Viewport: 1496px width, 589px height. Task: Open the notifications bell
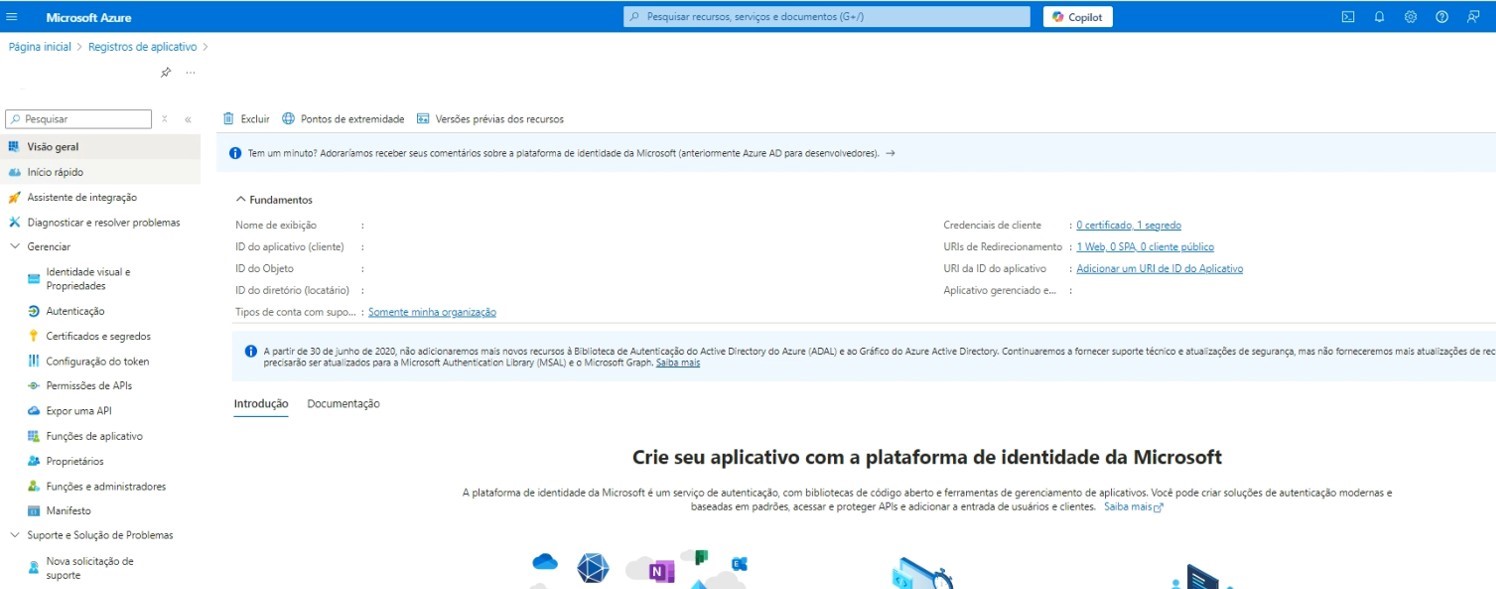[1379, 17]
